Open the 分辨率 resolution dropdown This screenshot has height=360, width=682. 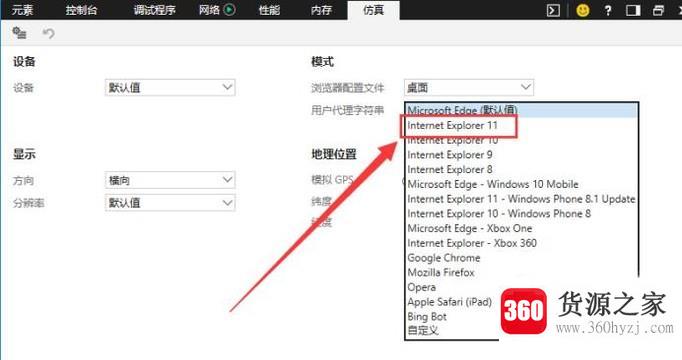tap(170, 203)
